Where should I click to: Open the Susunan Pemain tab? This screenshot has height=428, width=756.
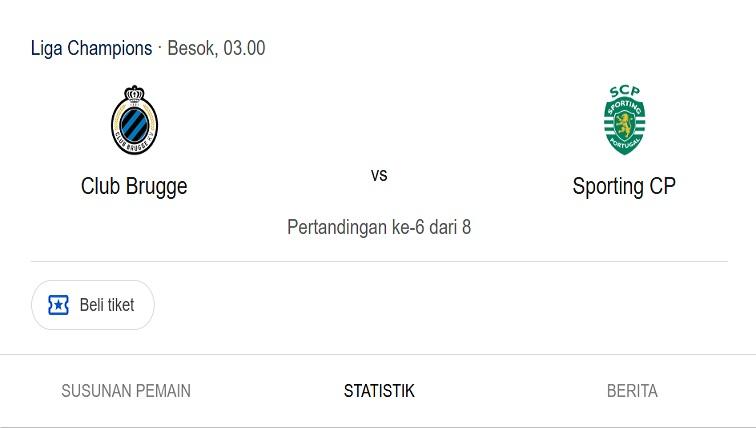[126, 391]
